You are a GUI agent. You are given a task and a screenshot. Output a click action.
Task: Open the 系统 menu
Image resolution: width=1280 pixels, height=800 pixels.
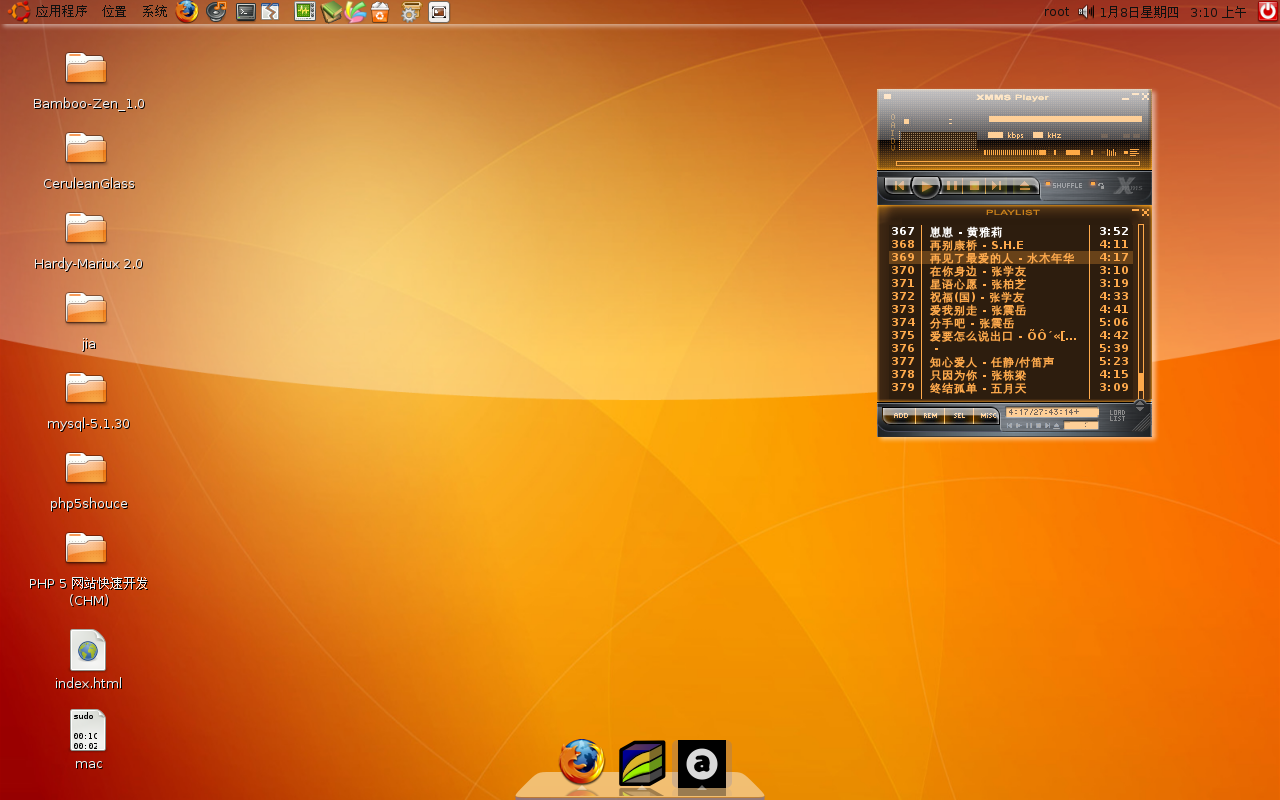[154, 12]
